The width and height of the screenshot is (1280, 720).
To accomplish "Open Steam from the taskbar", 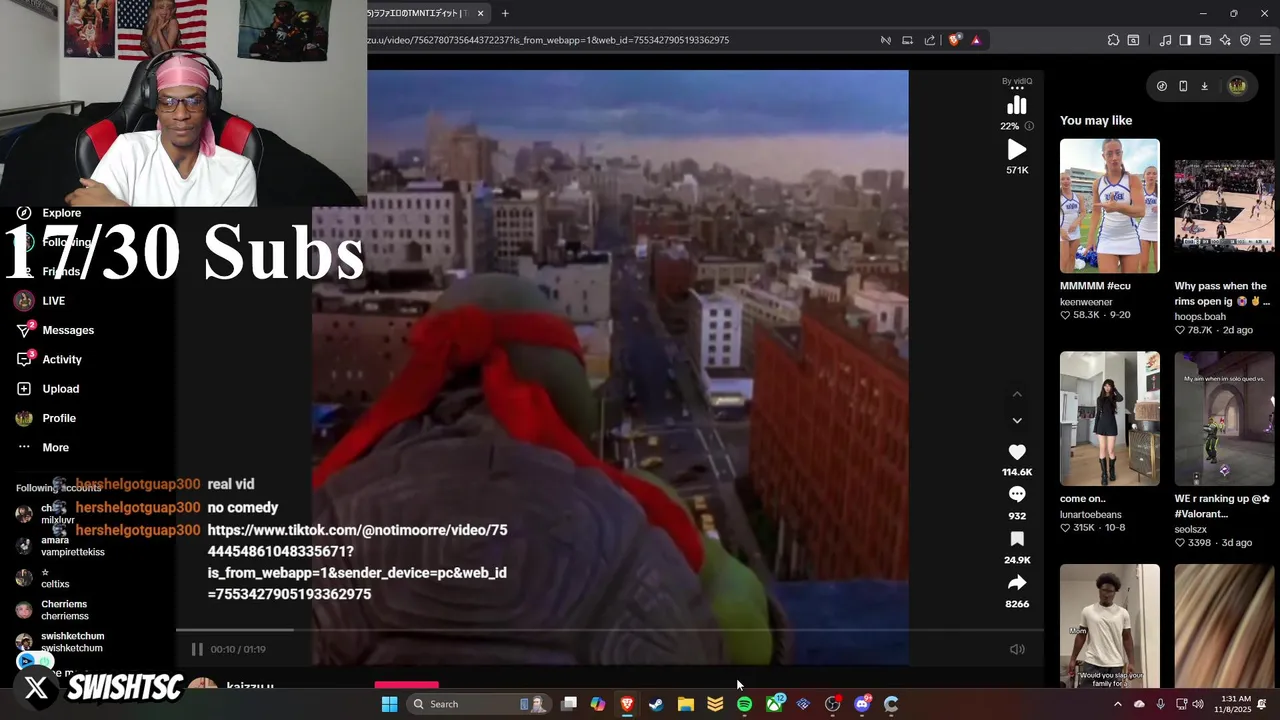I will pos(656,704).
